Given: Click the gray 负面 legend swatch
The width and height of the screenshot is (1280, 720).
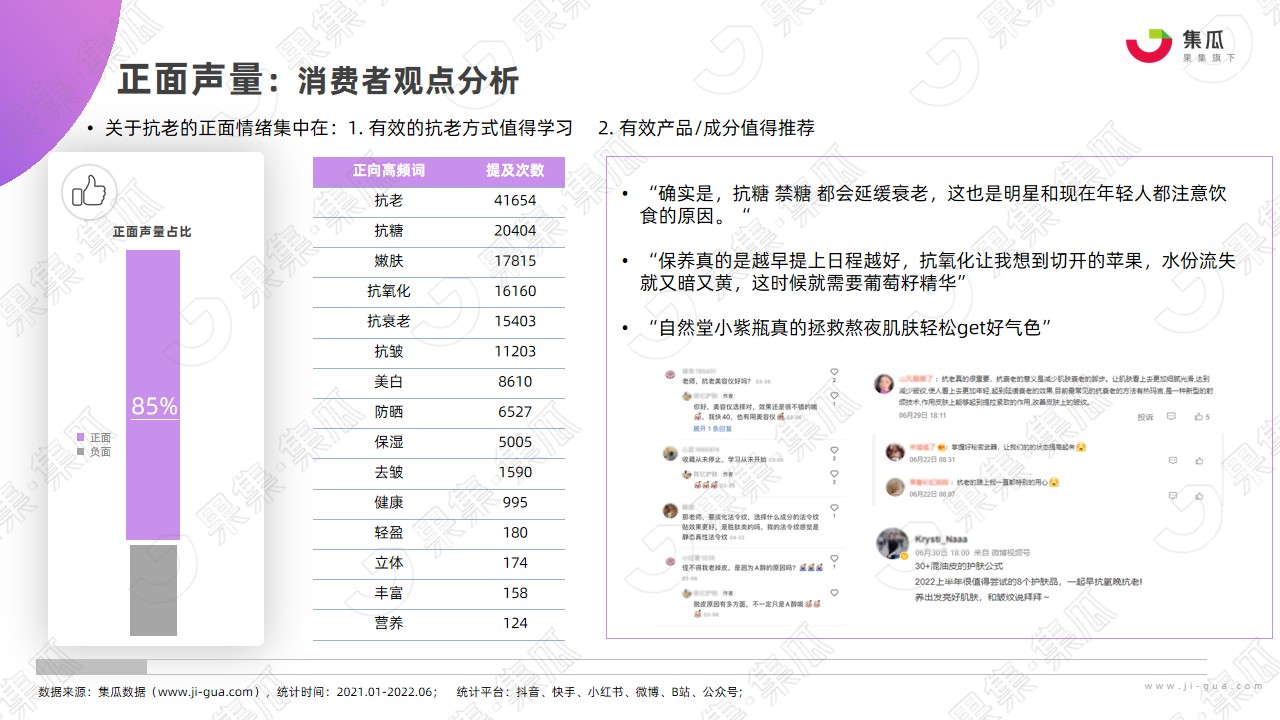Looking at the screenshot, I should pos(80,452).
